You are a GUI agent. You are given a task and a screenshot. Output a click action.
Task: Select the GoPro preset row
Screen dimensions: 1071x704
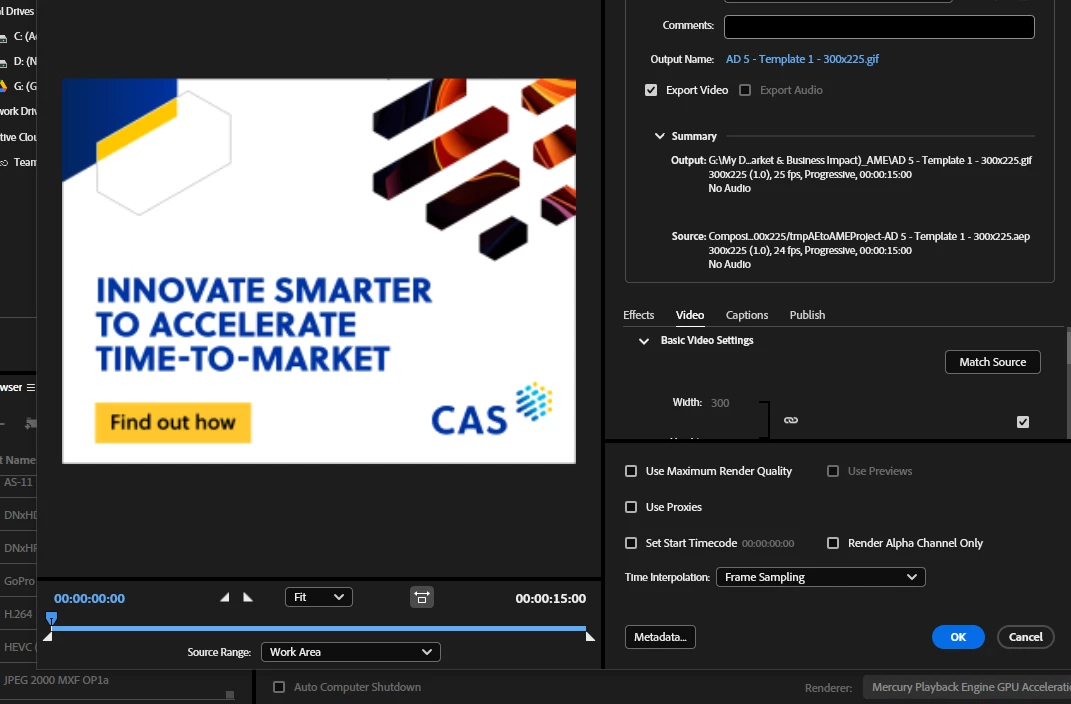coord(18,581)
